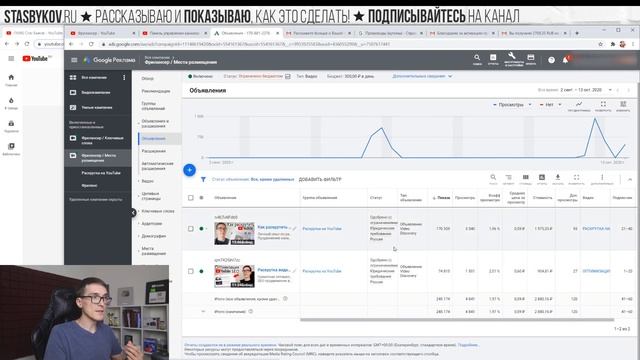Click the Google Реклама logo
This screenshot has height=360, width=640.
pos(109,60)
